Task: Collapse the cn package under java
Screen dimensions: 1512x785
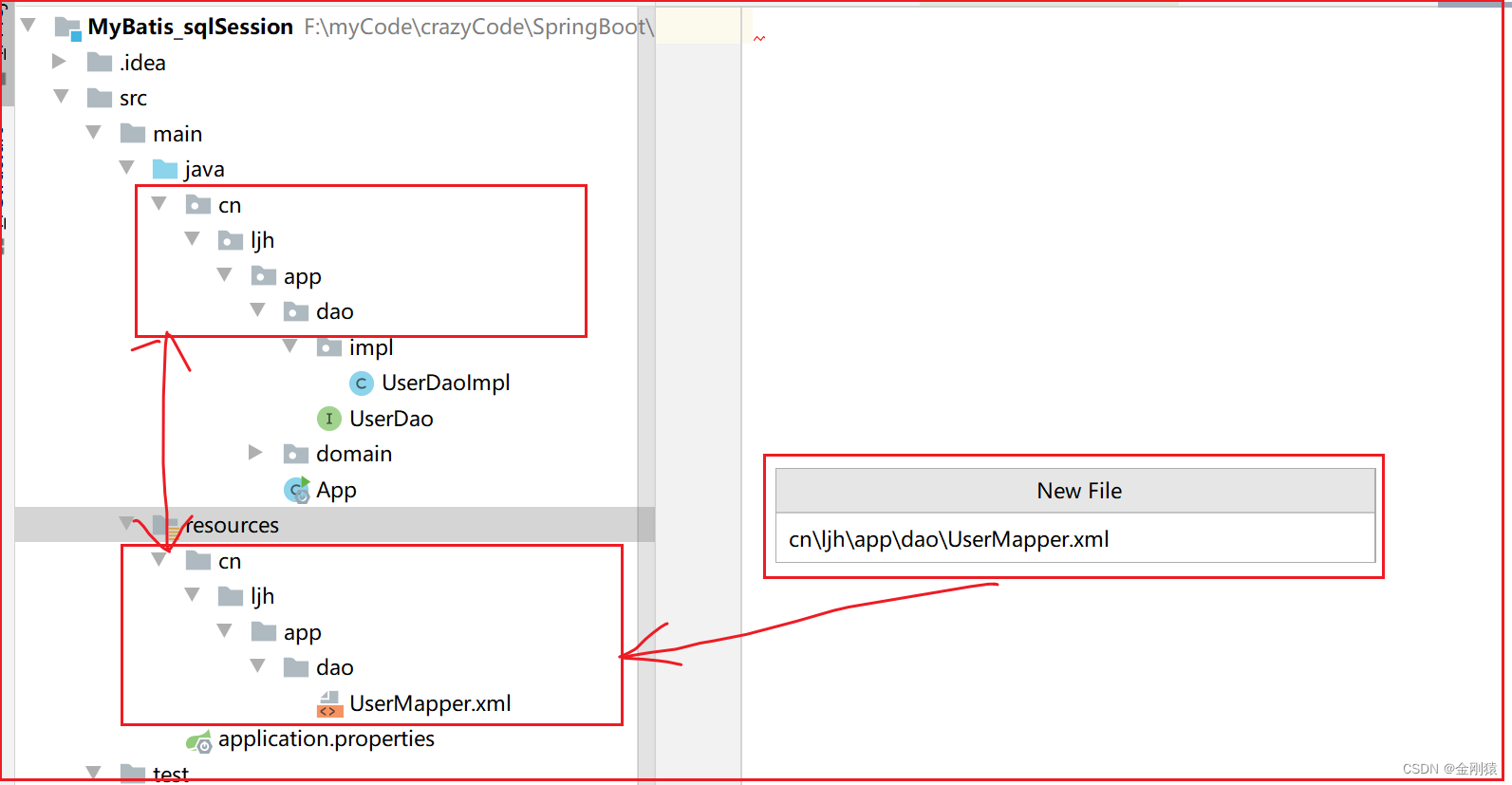Action: [x=159, y=203]
